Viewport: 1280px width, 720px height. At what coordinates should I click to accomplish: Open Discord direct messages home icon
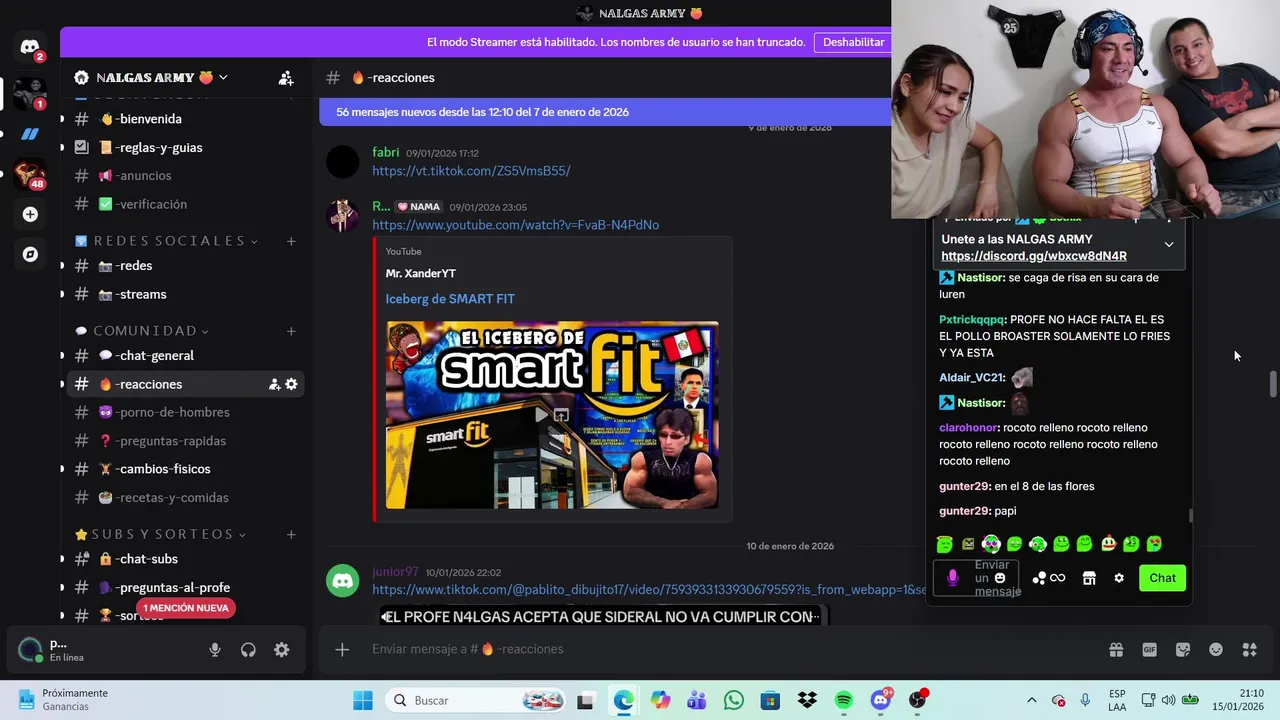tap(30, 47)
